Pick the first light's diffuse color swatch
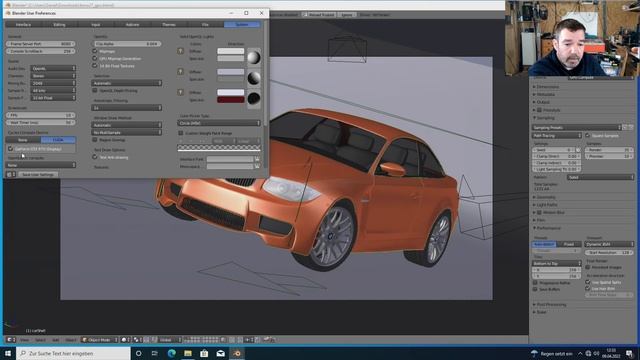Image resolution: width=640 pixels, height=360 pixels. tap(231, 51)
